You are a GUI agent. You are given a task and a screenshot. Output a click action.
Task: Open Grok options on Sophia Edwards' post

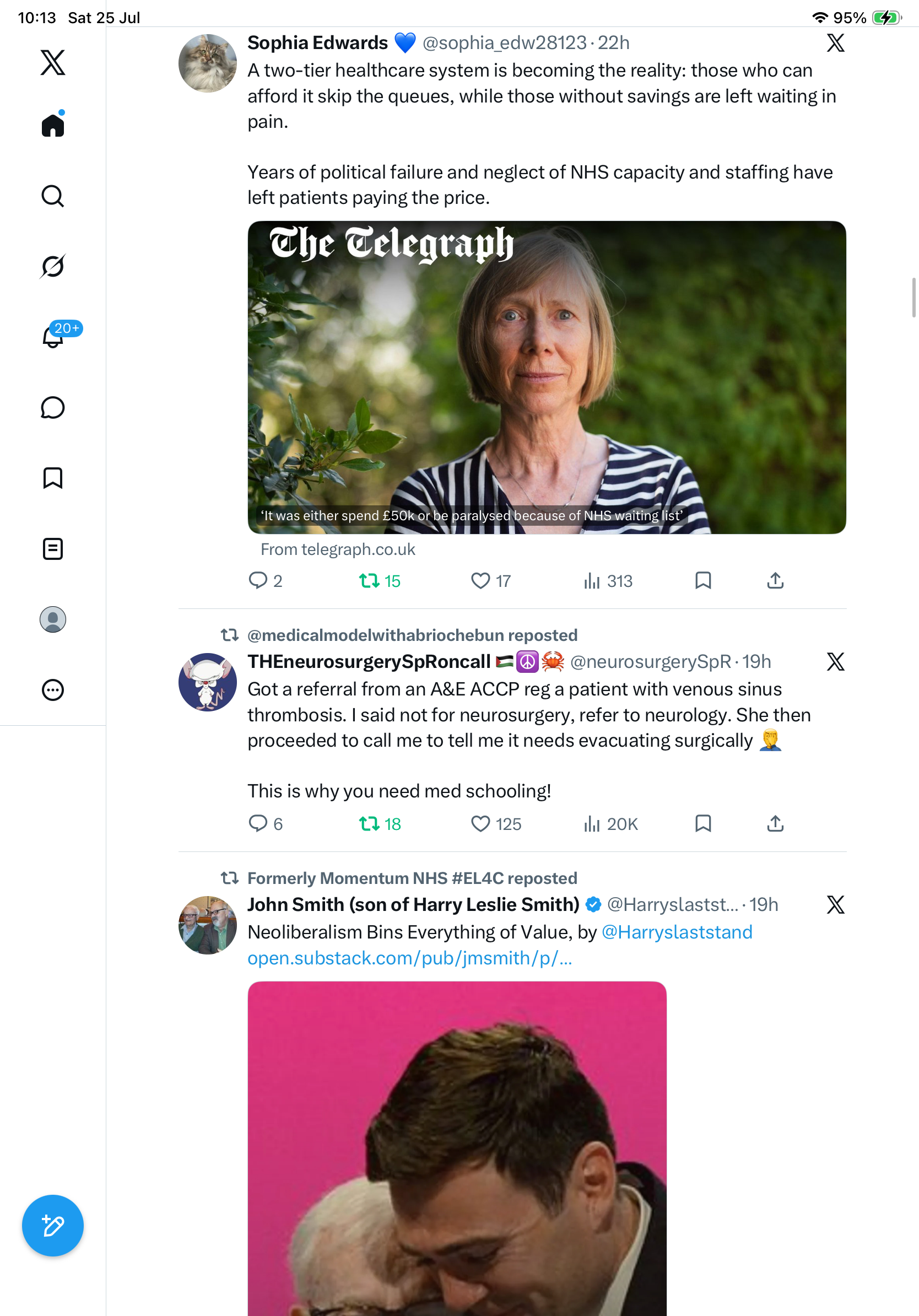[835, 42]
